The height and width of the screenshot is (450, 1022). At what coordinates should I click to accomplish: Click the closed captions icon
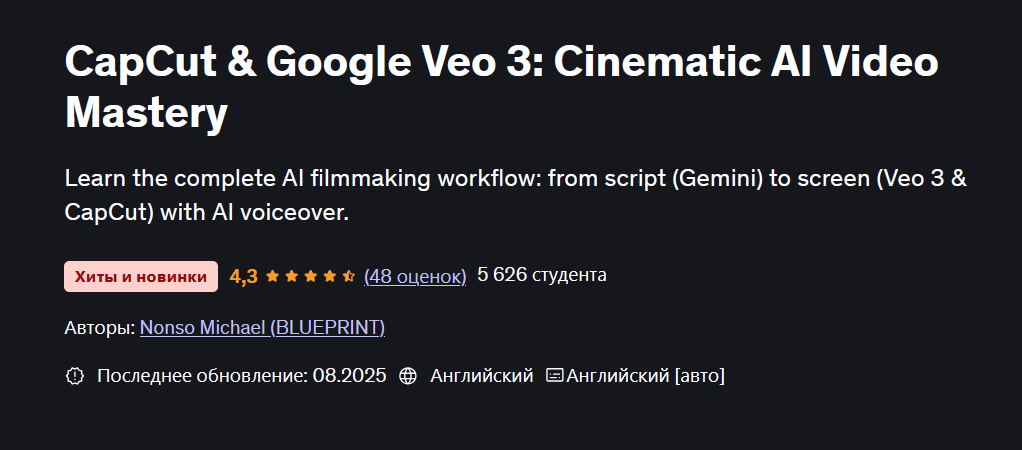554,376
